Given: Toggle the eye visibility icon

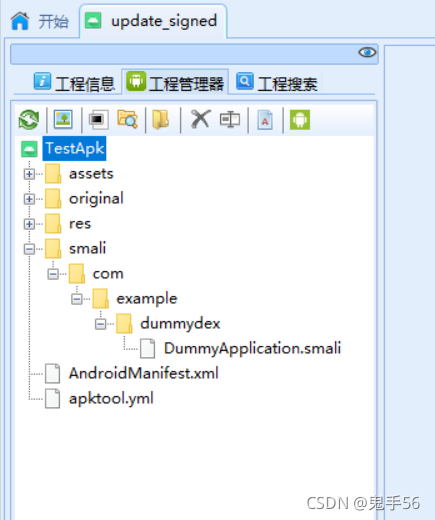Looking at the screenshot, I should (367, 52).
